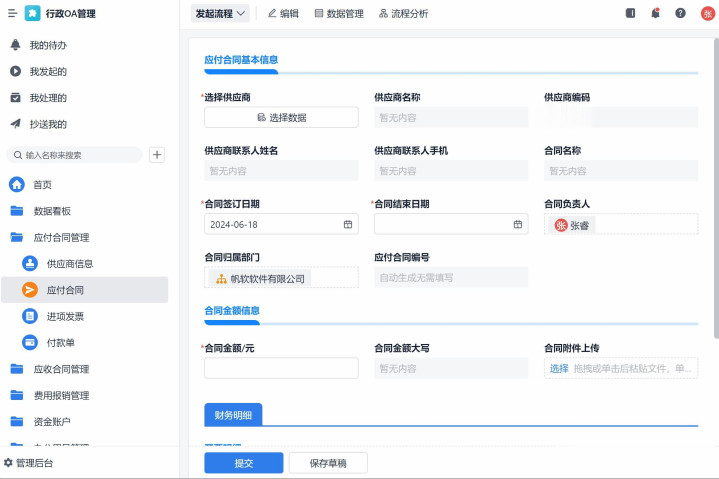719x479 pixels.
Task: Open the 发起流程 dropdown
Action: [x=220, y=13]
